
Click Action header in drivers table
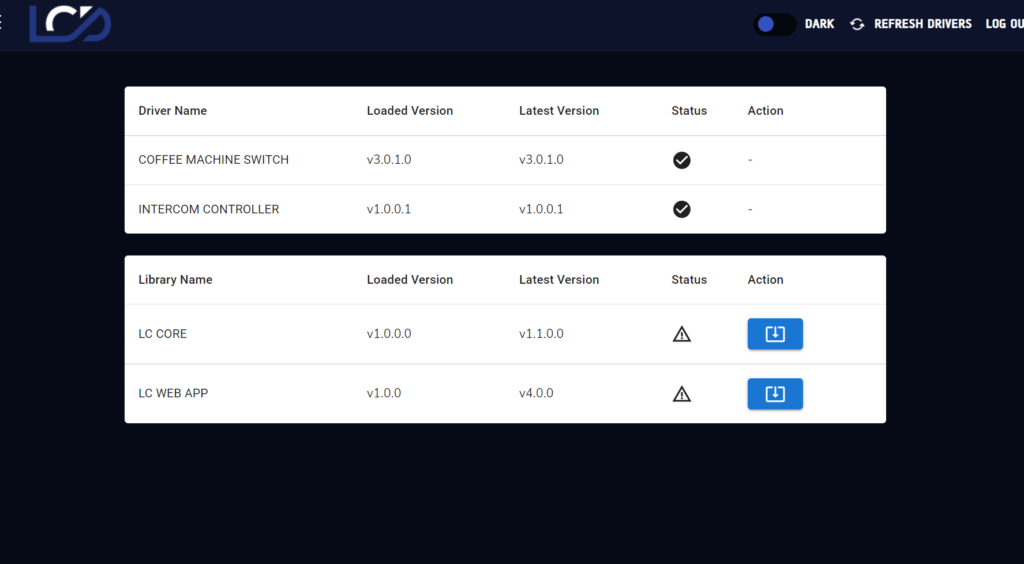tap(765, 111)
